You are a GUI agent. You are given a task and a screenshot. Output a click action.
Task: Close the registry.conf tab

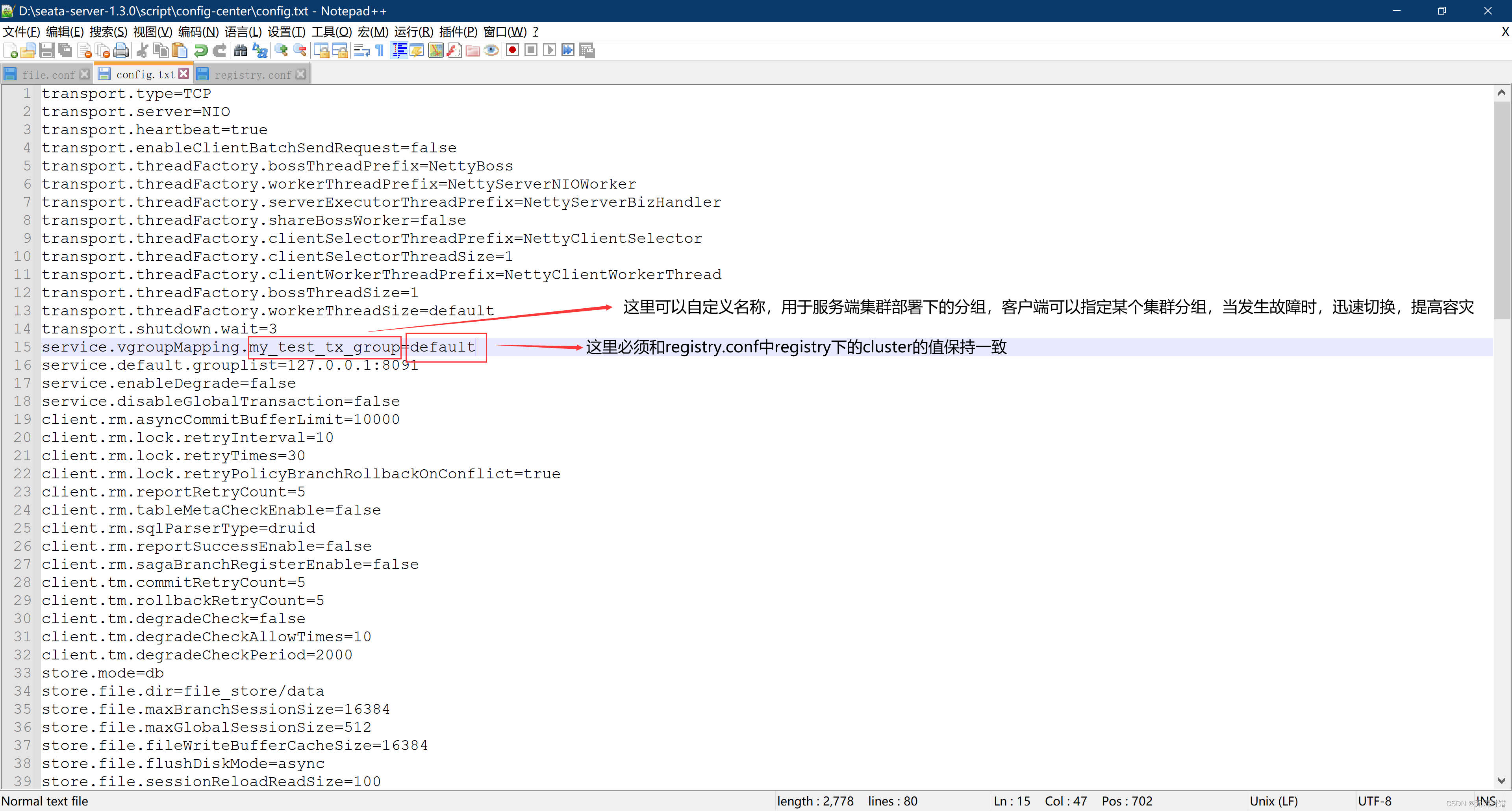pyautogui.click(x=301, y=74)
